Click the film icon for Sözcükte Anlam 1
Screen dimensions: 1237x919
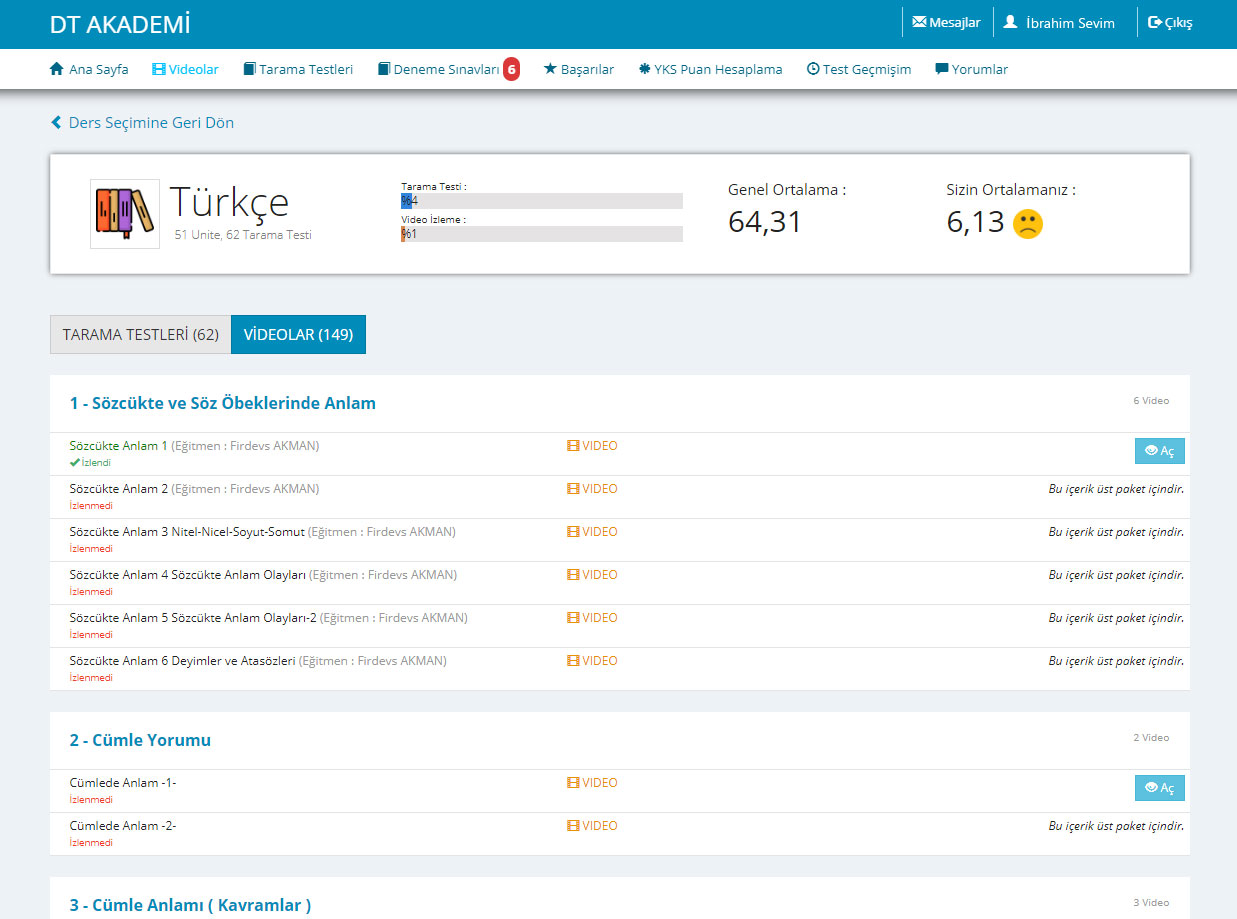573,446
